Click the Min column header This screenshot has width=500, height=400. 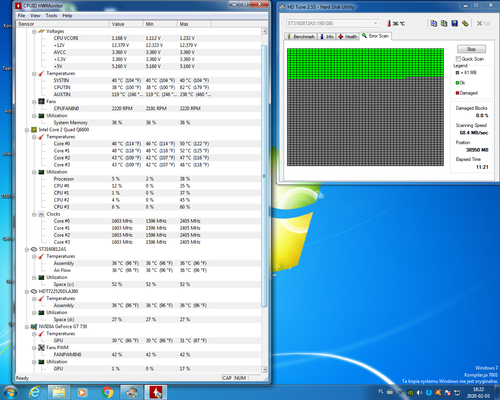pos(160,24)
